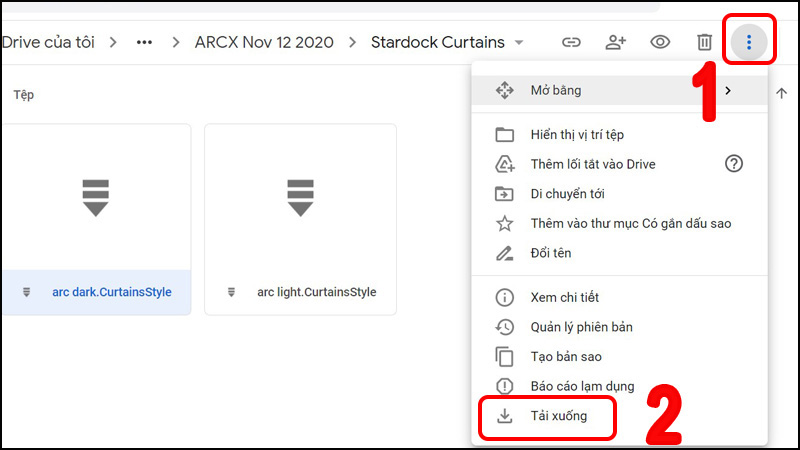Select arc light.CurtainsStyle file thumbnail
This screenshot has width=800, height=450.
[301, 198]
